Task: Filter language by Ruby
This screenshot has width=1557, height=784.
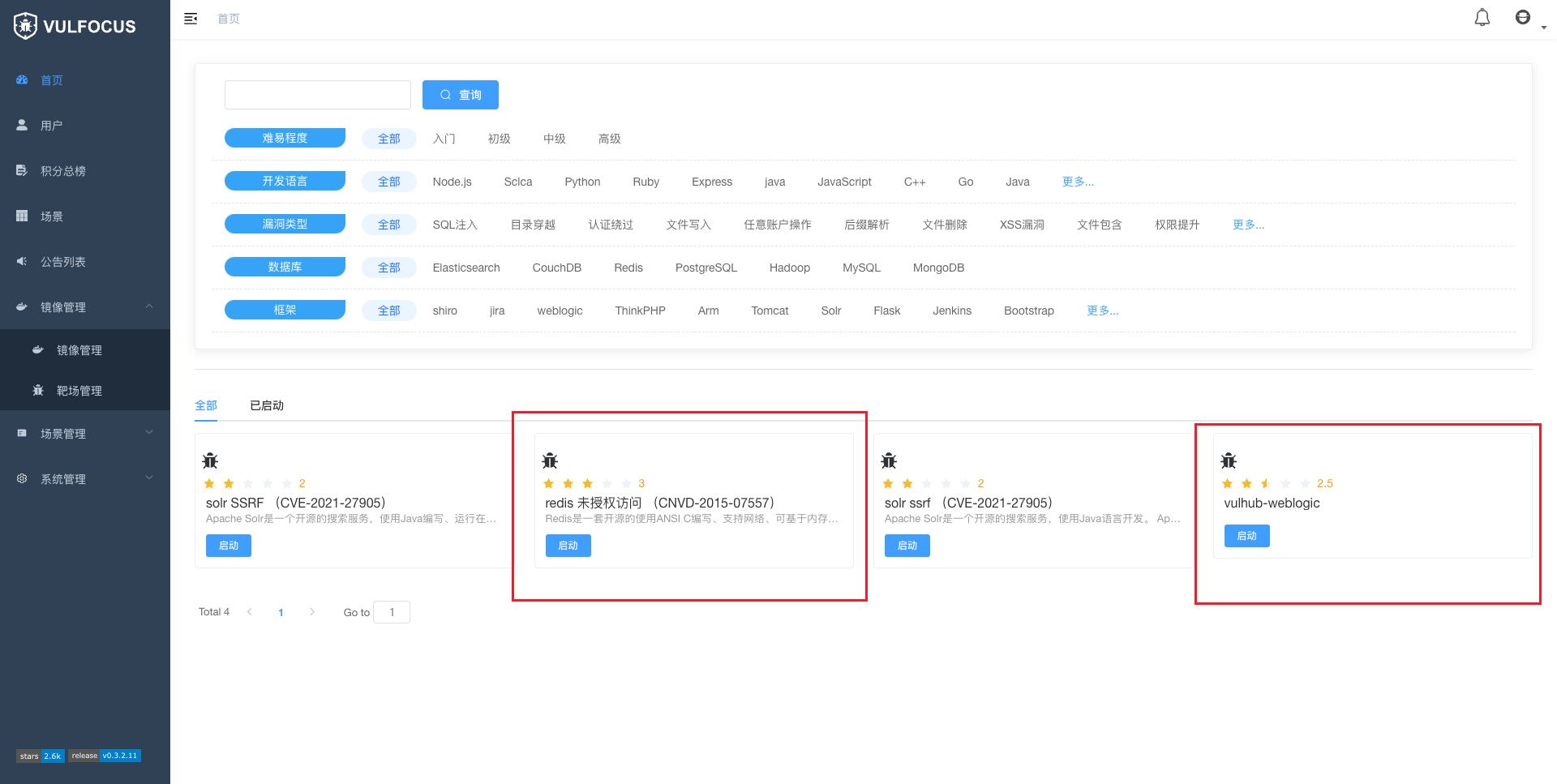Action: [x=646, y=182]
